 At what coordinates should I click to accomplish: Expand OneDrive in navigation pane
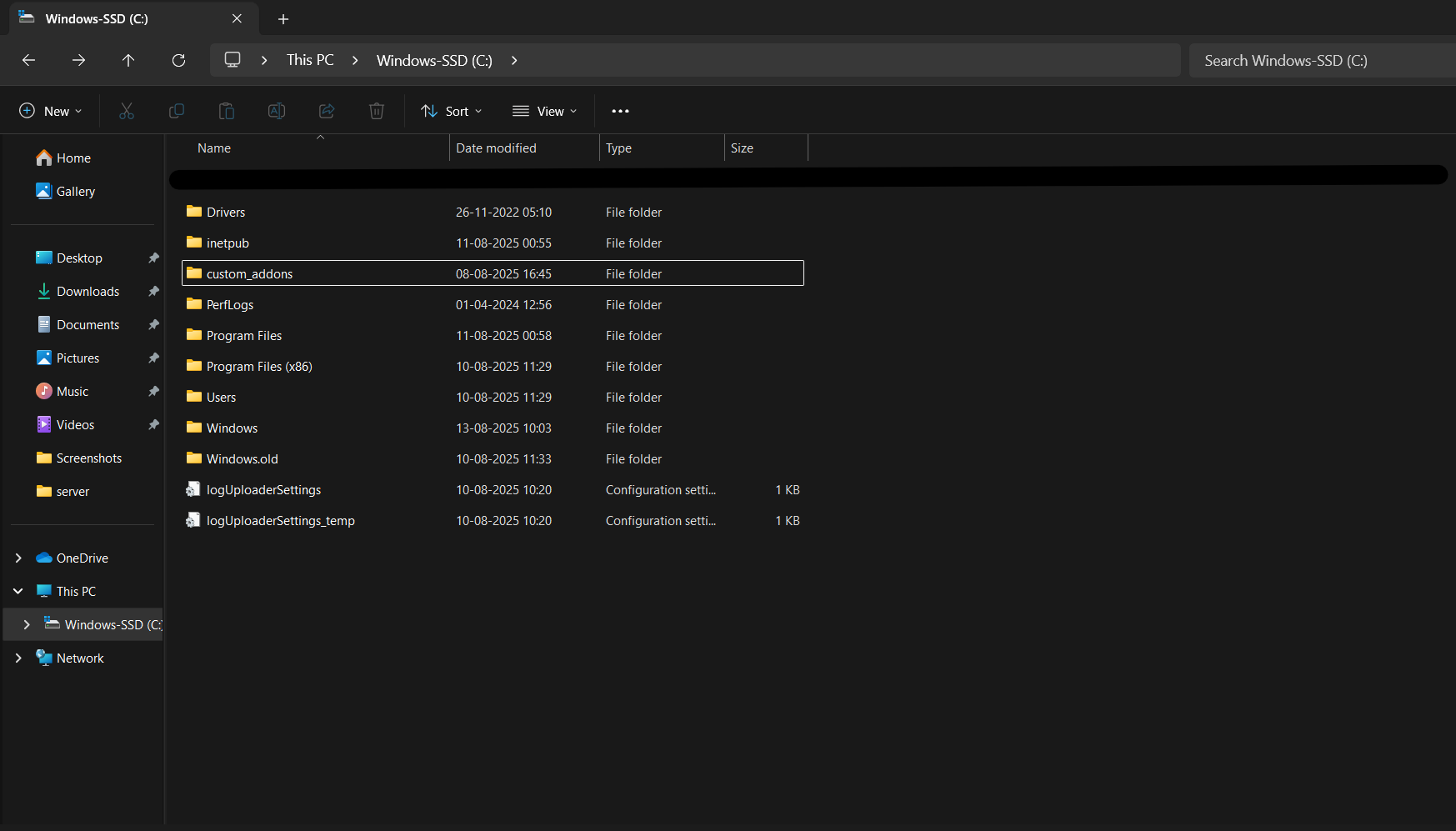(18, 558)
